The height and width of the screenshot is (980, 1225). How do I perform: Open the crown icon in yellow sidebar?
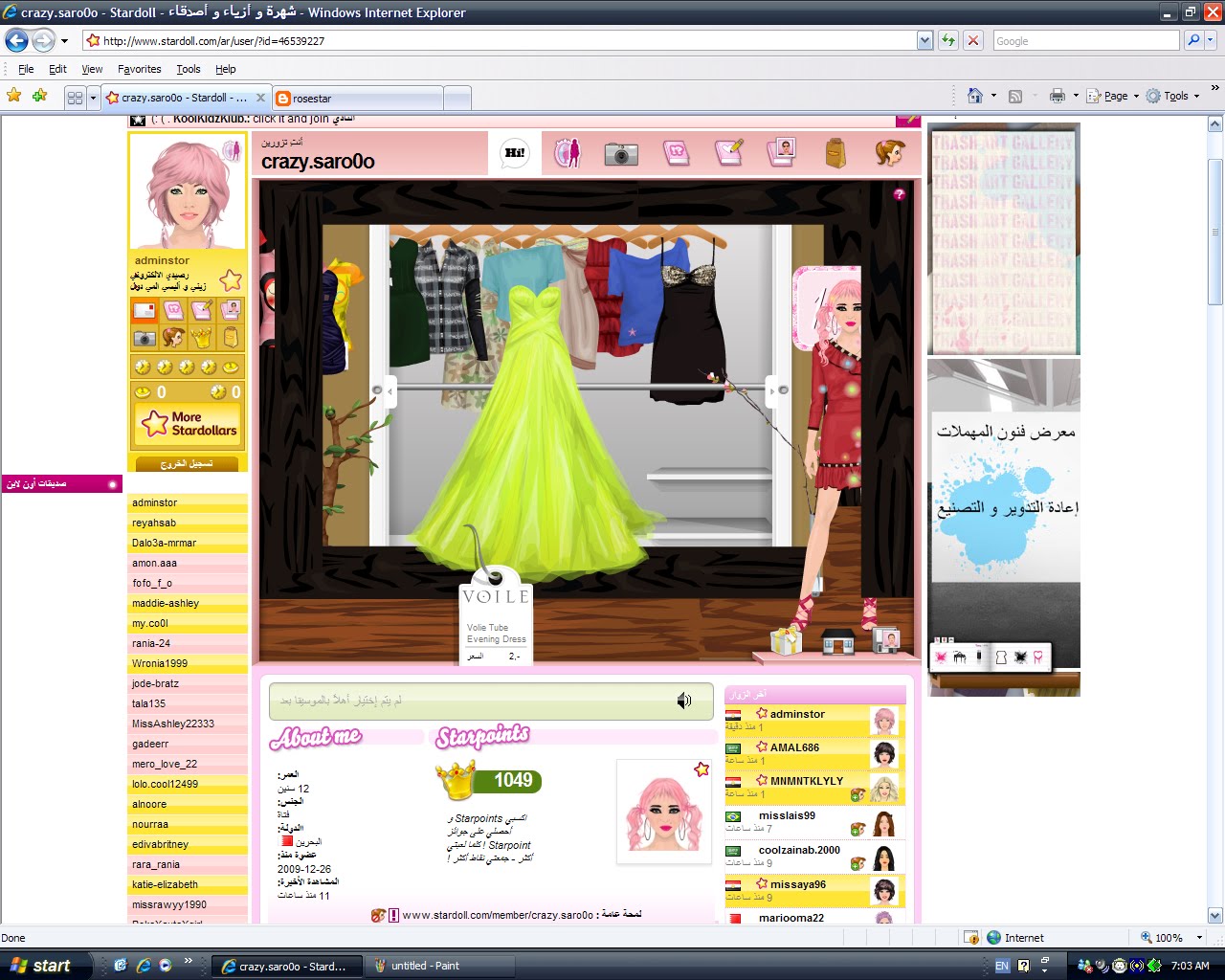pos(202,338)
